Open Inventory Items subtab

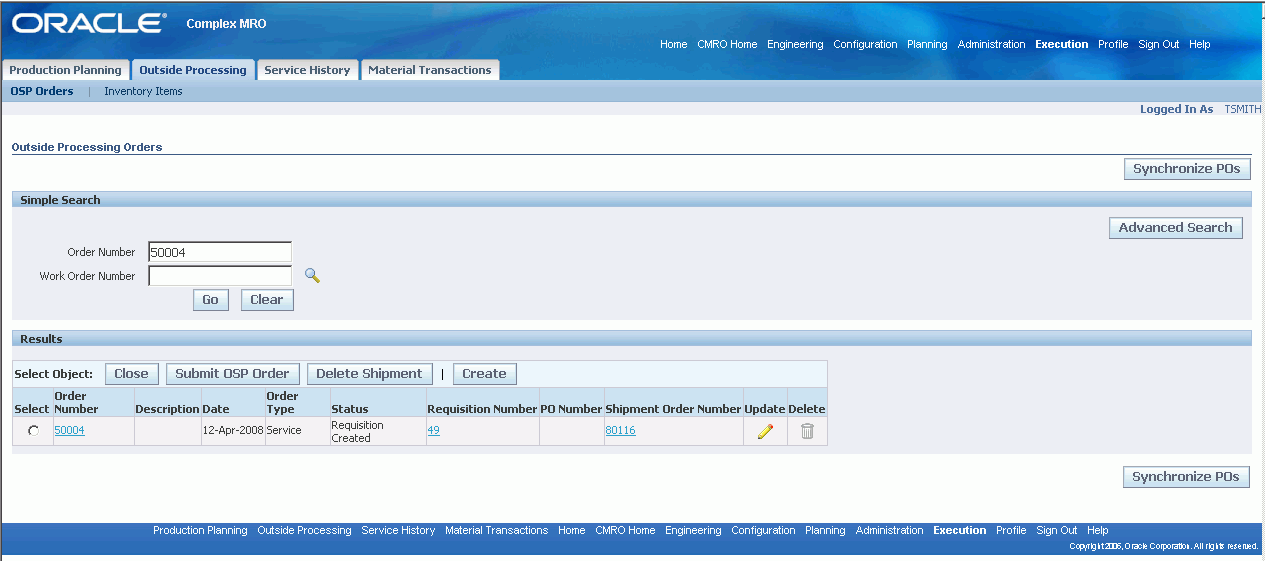(143, 91)
